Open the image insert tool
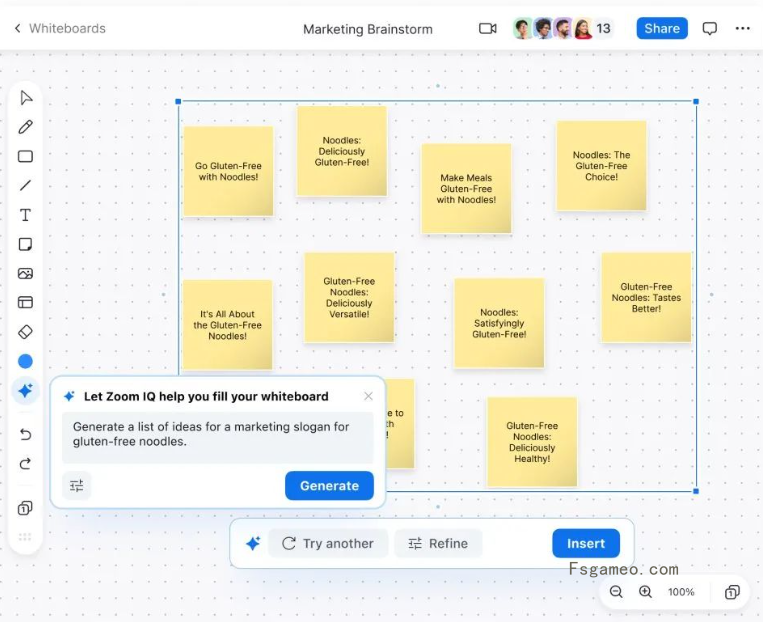The height and width of the screenshot is (622, 763). click(25, 274)
